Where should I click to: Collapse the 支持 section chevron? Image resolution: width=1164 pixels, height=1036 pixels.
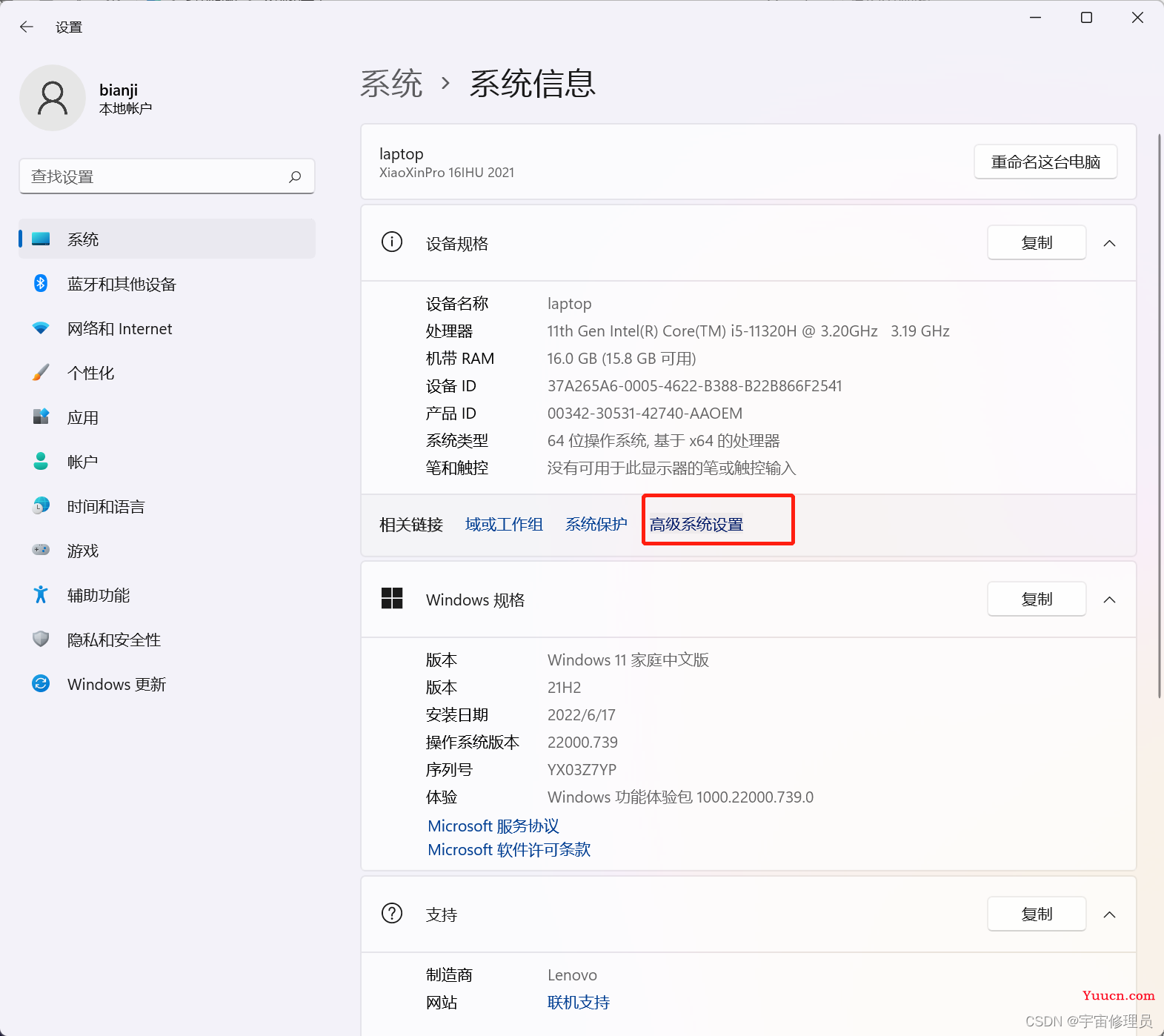tap(1109, 914)
